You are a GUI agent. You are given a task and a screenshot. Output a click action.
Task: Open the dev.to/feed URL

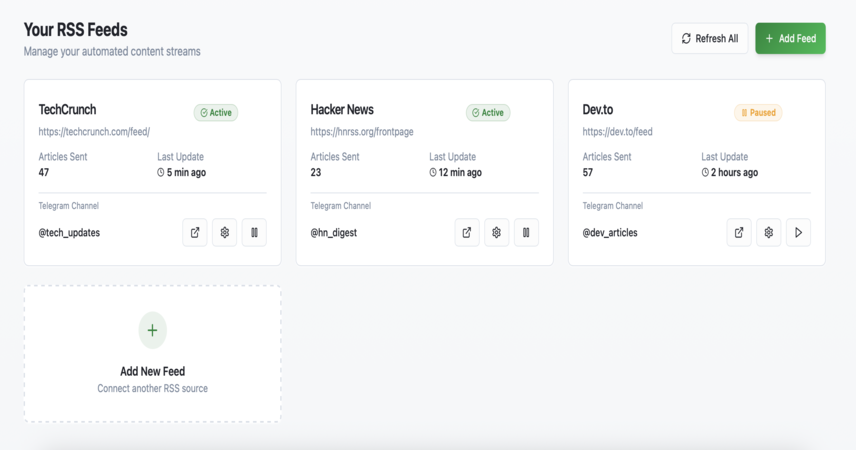(x=617, y=132)
